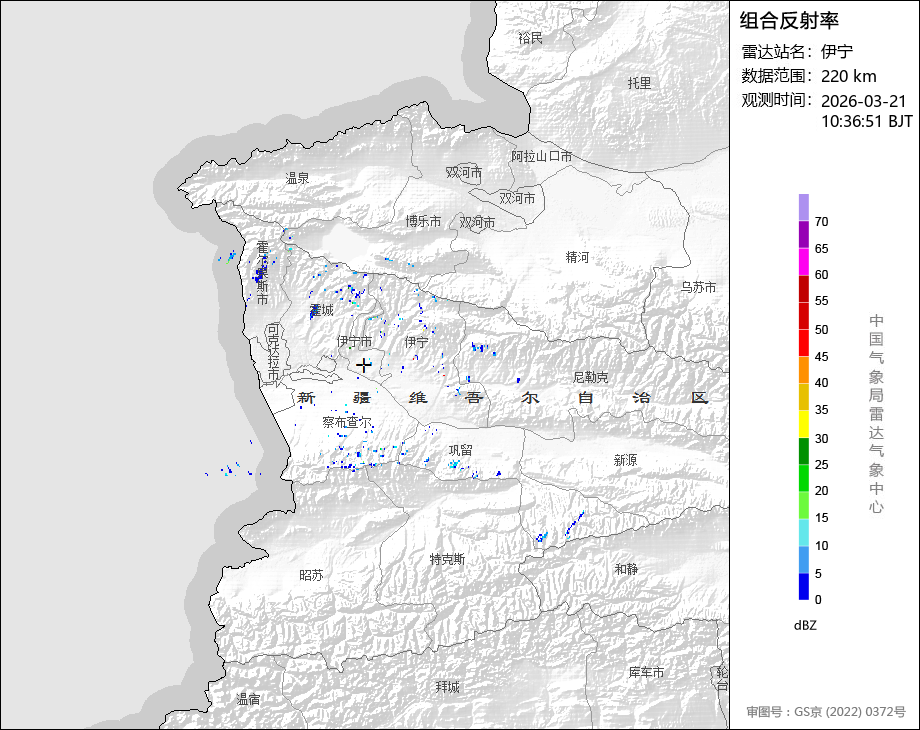The height and width of the screenshot is (730, 920).
Task: Click the yellow 30–35 dBZ legend swatch
Action: (804, 424)
